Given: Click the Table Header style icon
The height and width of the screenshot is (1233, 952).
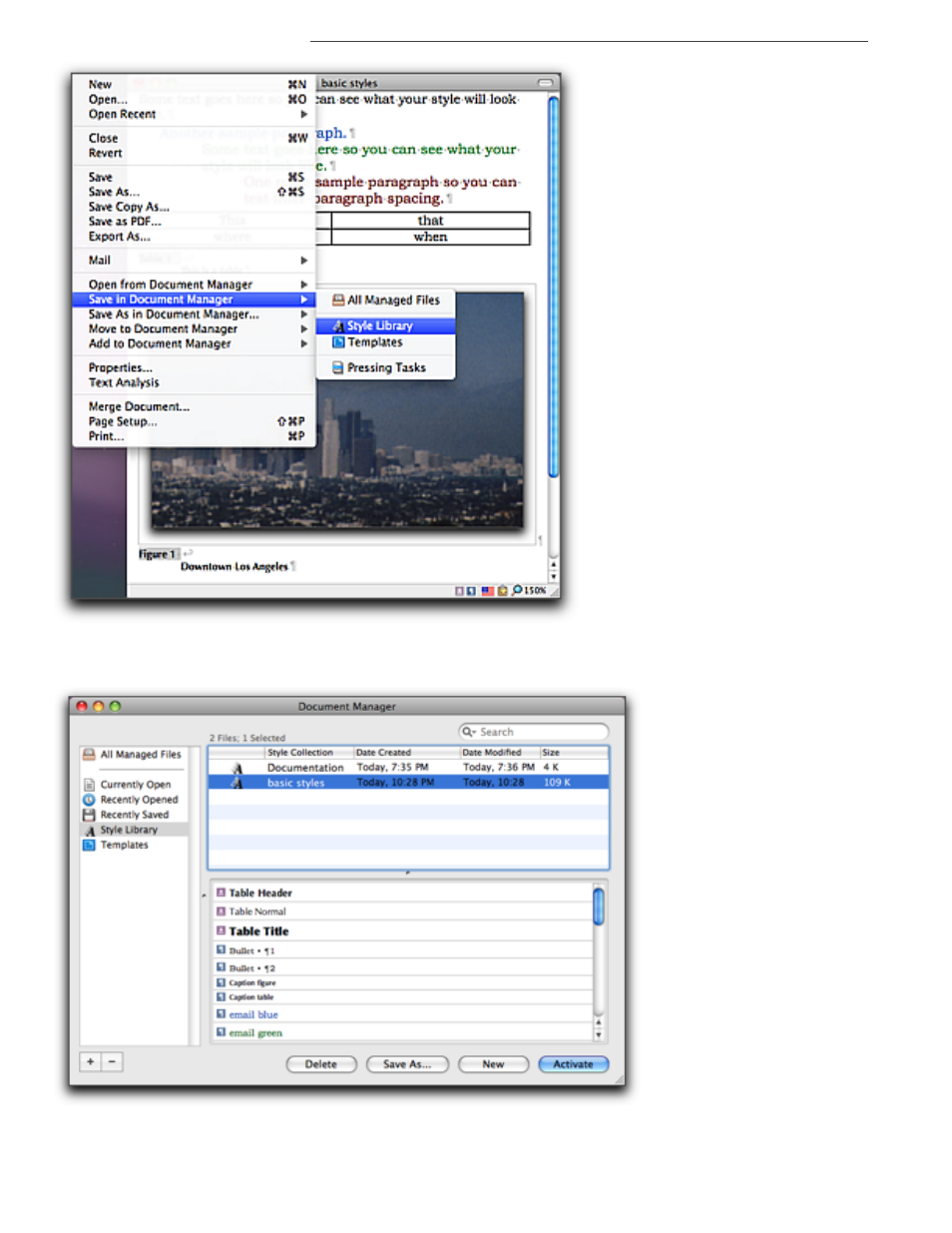Looking at the screenshot, I should 222,893.
